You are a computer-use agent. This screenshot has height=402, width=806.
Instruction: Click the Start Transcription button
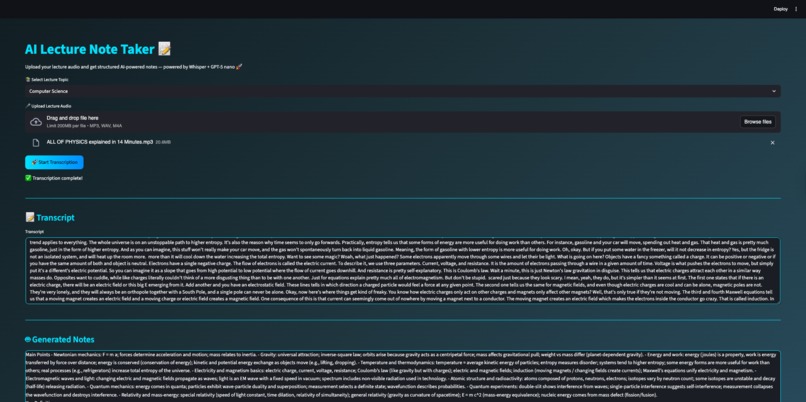(x=54, y=162)
